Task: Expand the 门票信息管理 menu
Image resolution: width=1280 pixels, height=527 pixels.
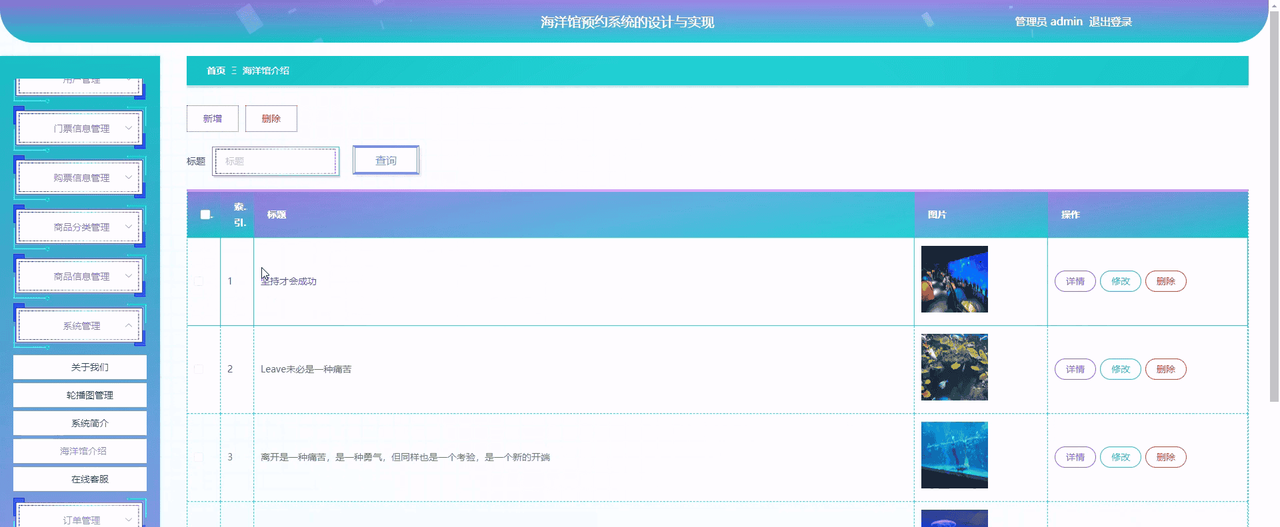Action: click(81, 129)
